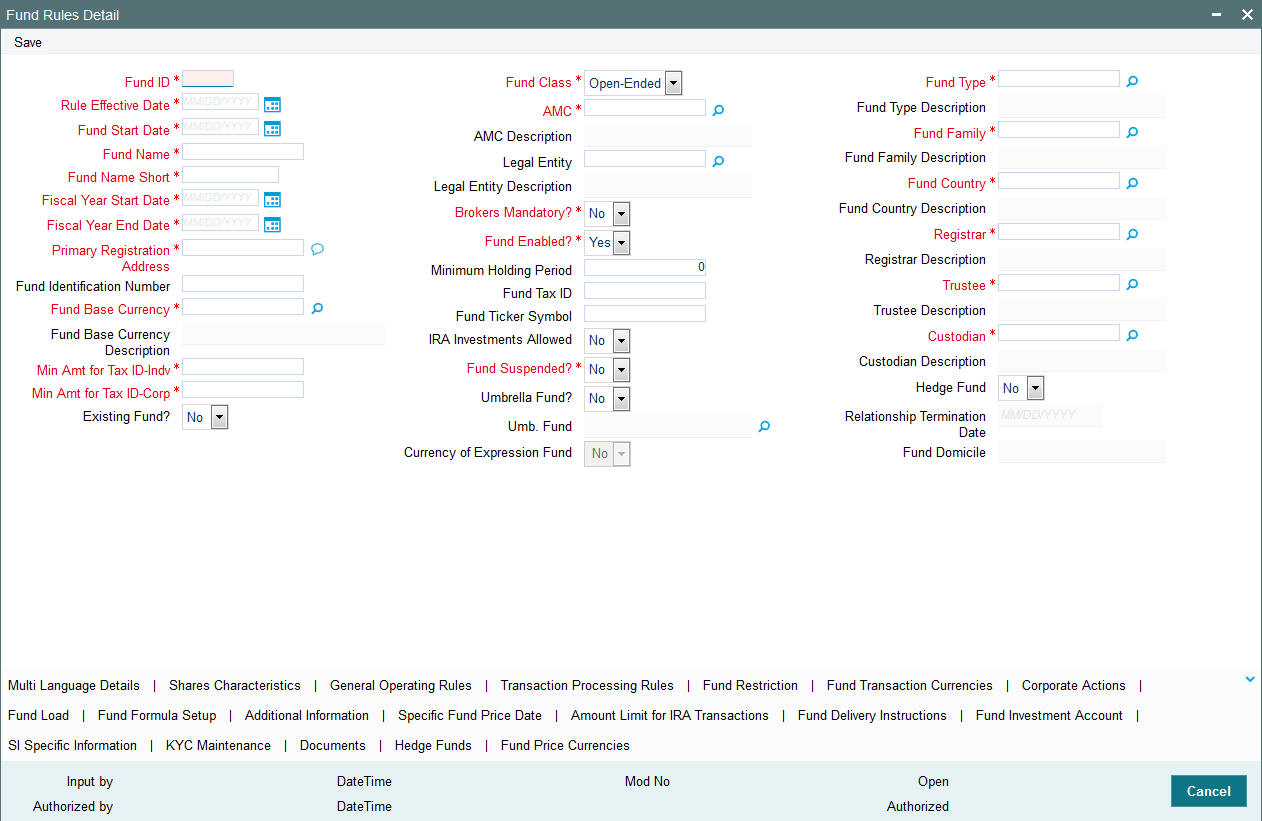1262x821 pixels.
Task: Open the Brokers Mandatory dropdown
Action: click(x=607, y=213)
